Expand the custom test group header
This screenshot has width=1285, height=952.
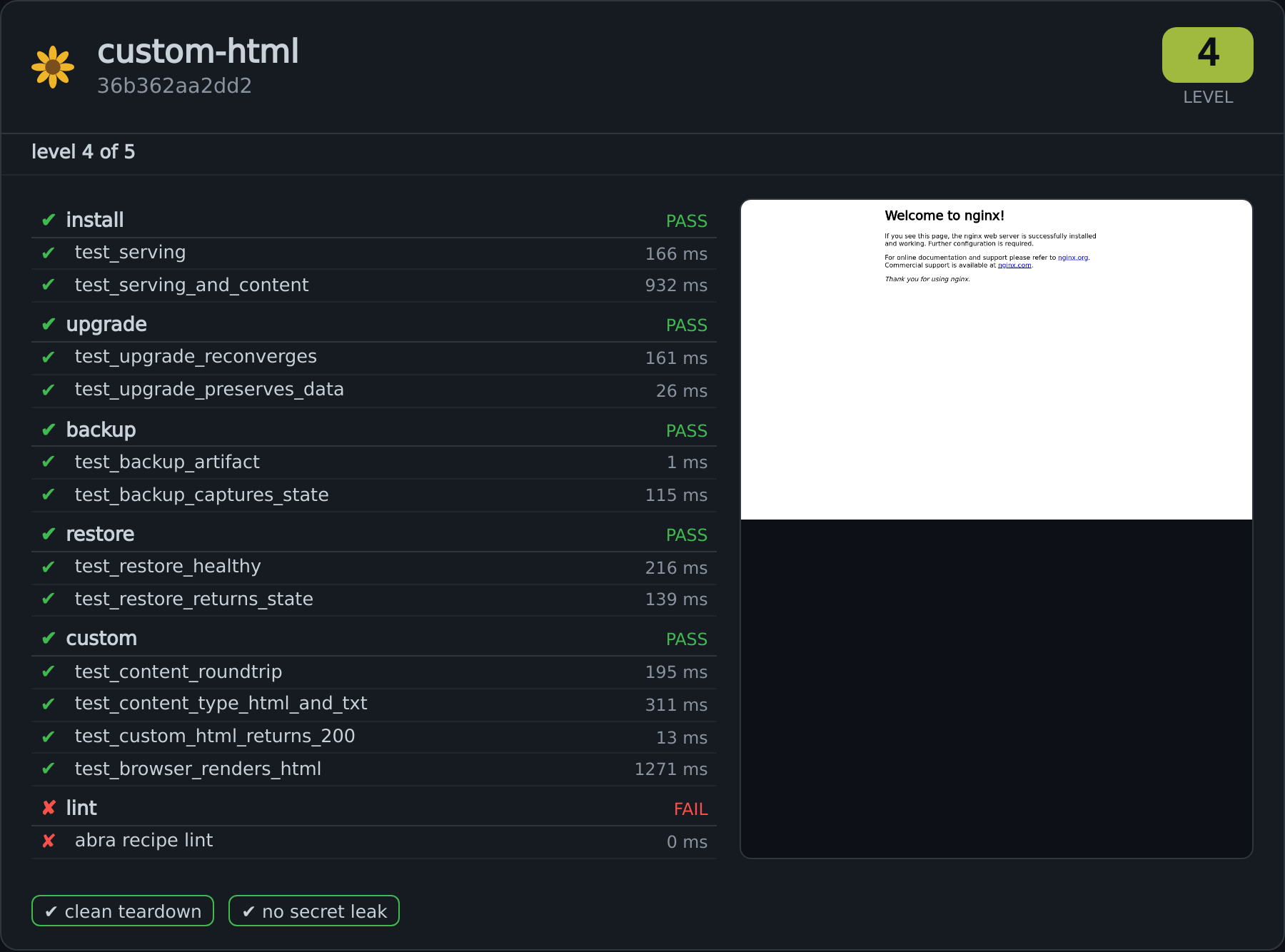tap(374, 639)
